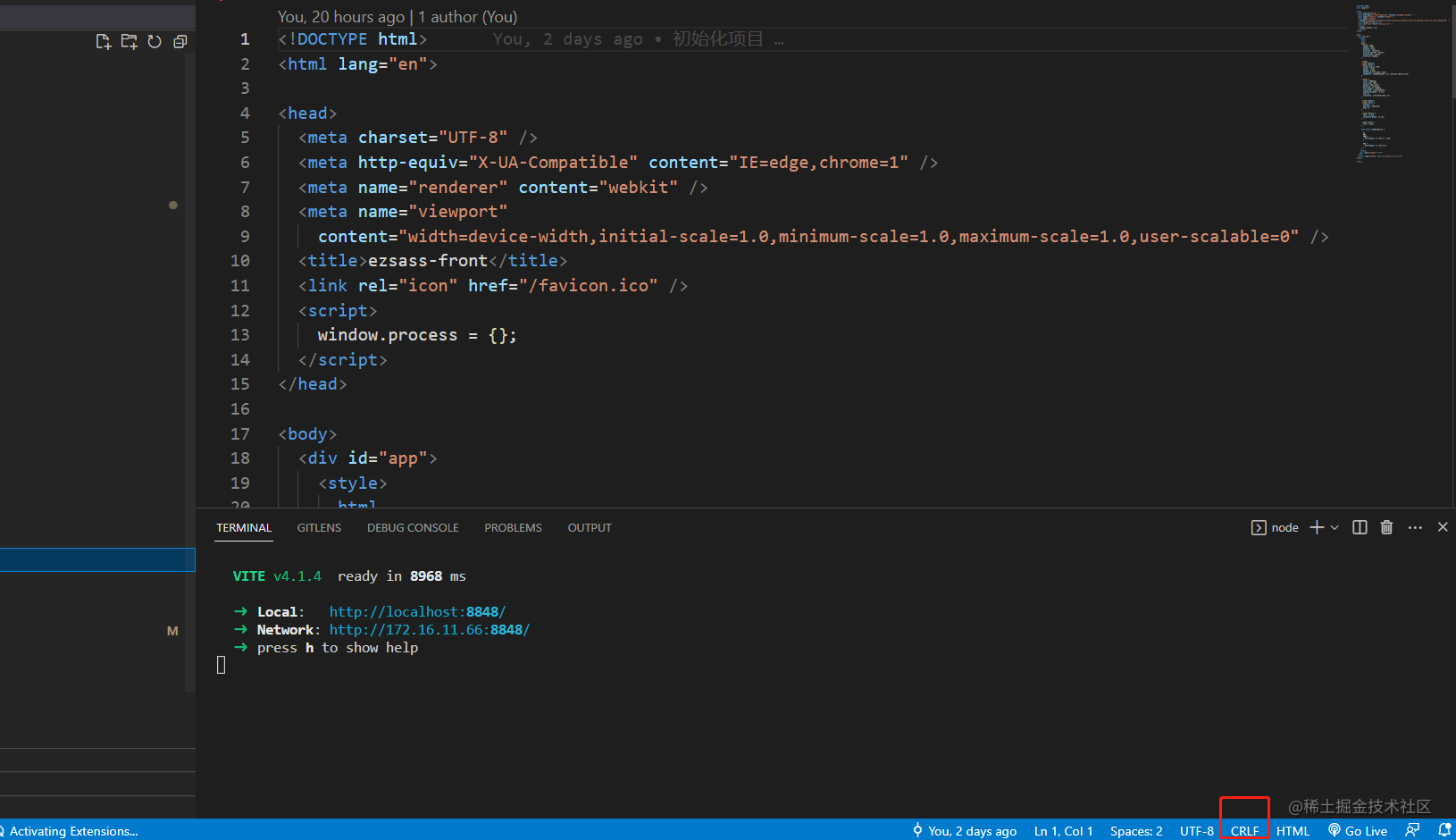Switch to the TERMINAL tab
The height and width of the screenshot is (840, 1456).
click(x=244, y=527)
